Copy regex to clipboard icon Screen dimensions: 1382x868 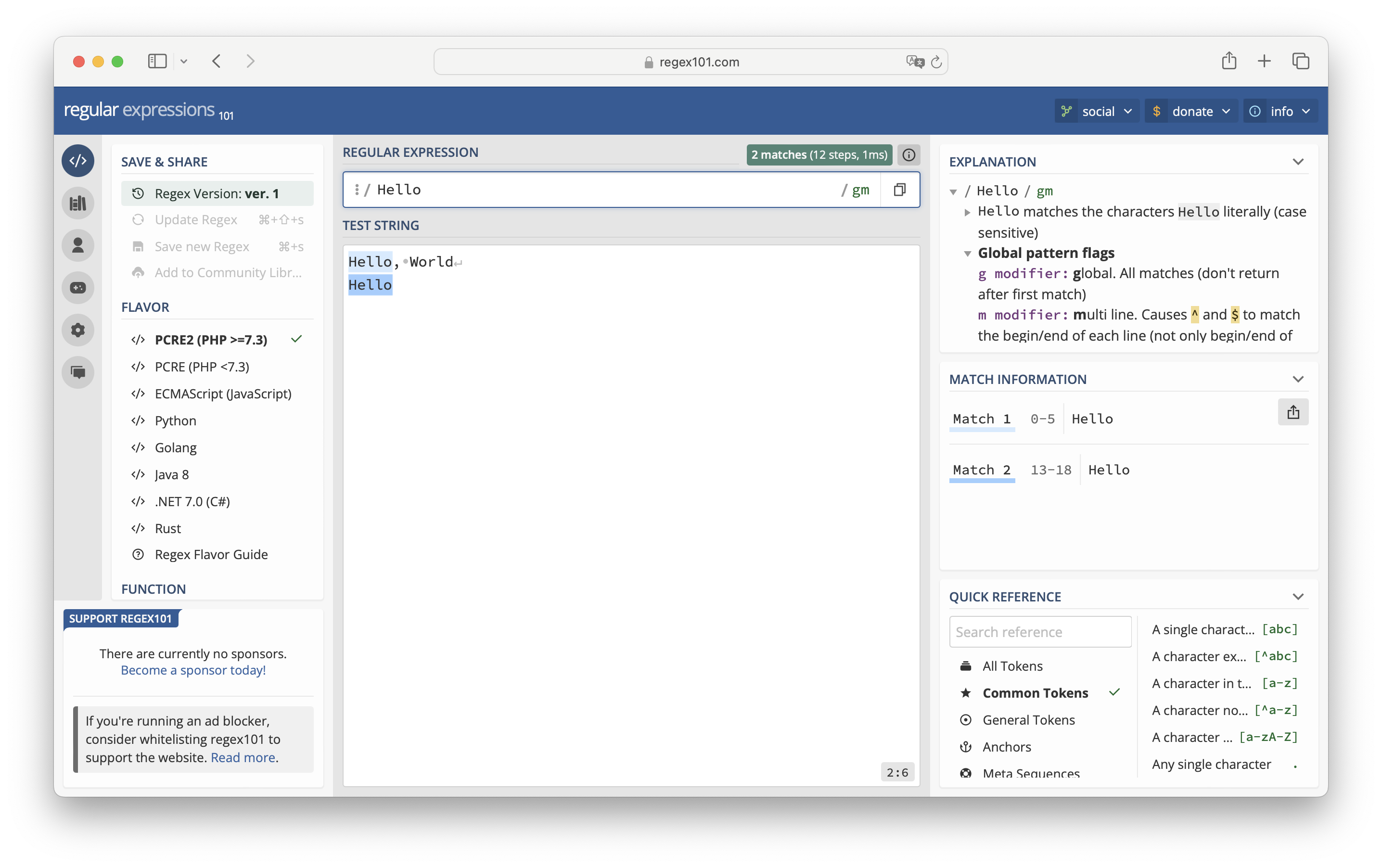click(899, 190)
